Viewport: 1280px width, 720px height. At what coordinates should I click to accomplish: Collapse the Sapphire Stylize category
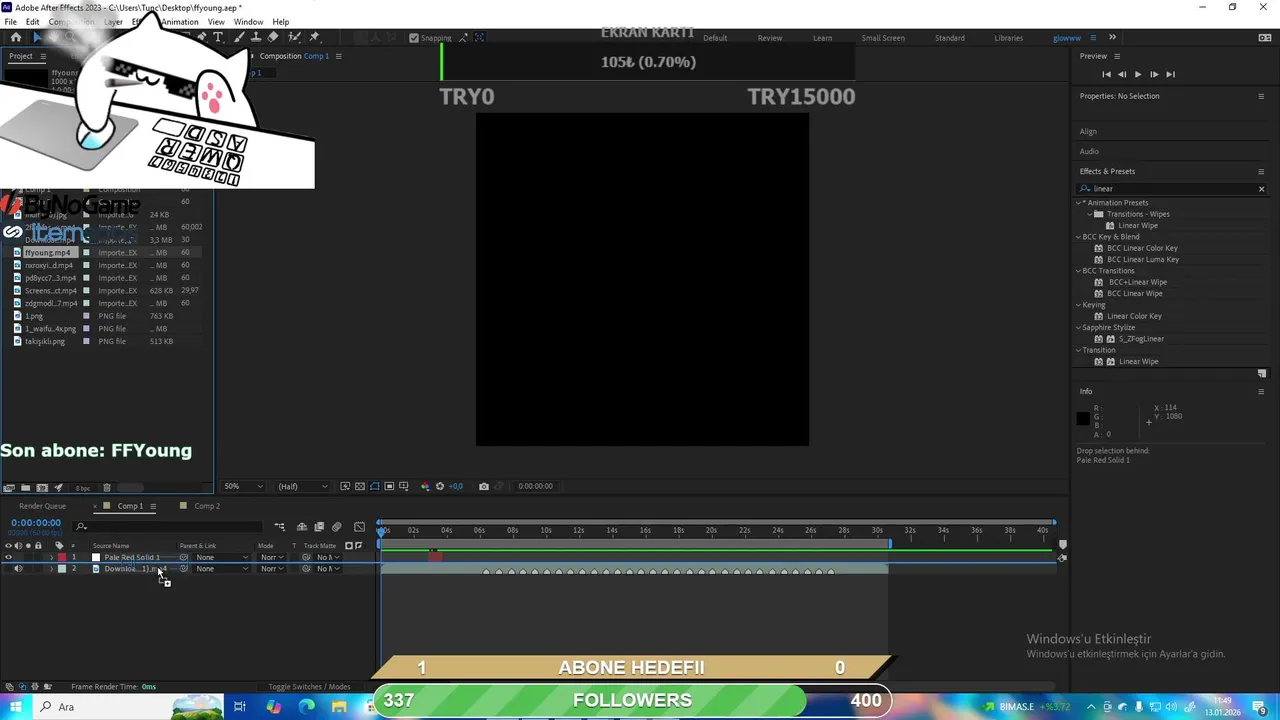point(1080,327)
